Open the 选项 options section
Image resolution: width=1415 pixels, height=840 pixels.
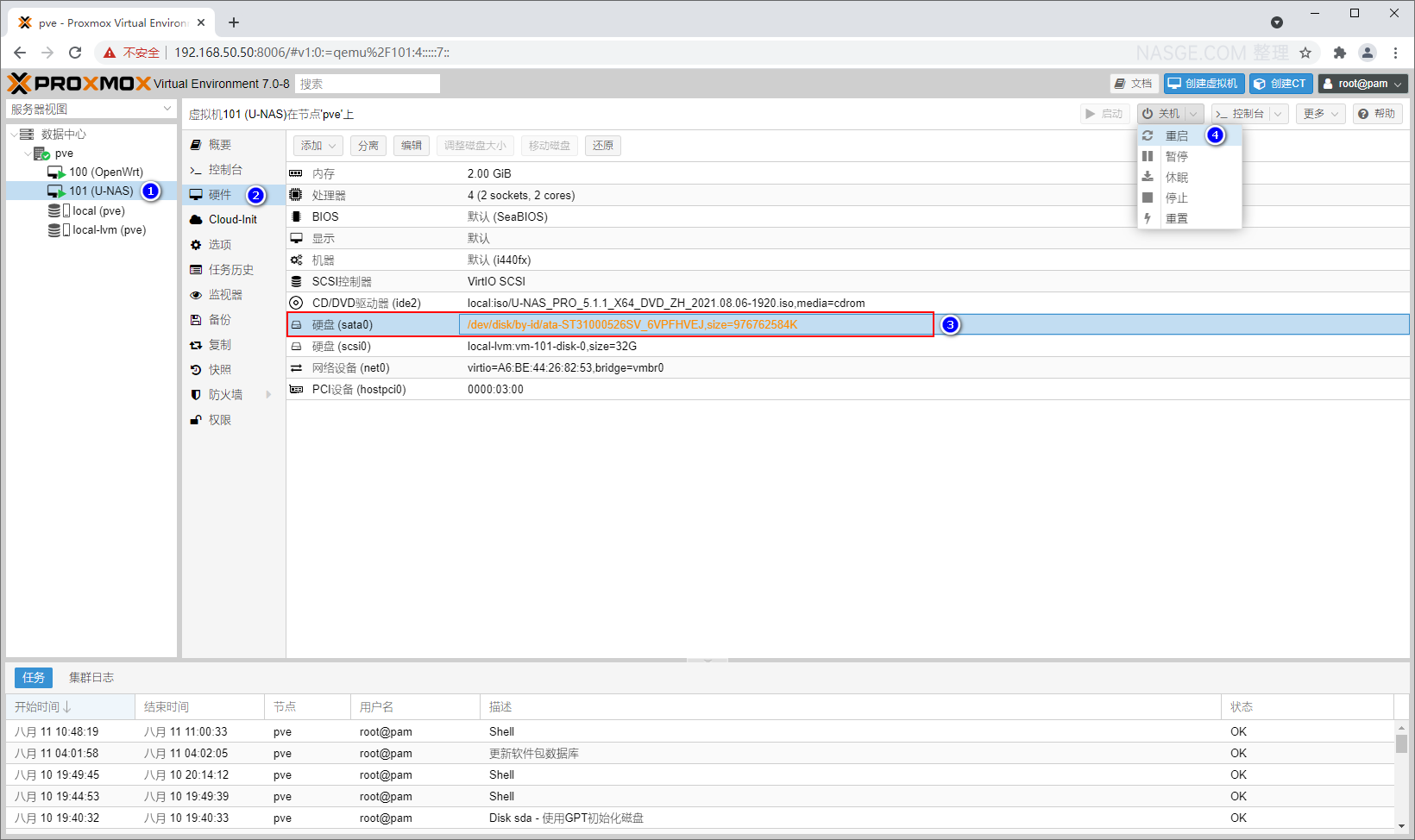pyautogui.click(x=233, y=245)
